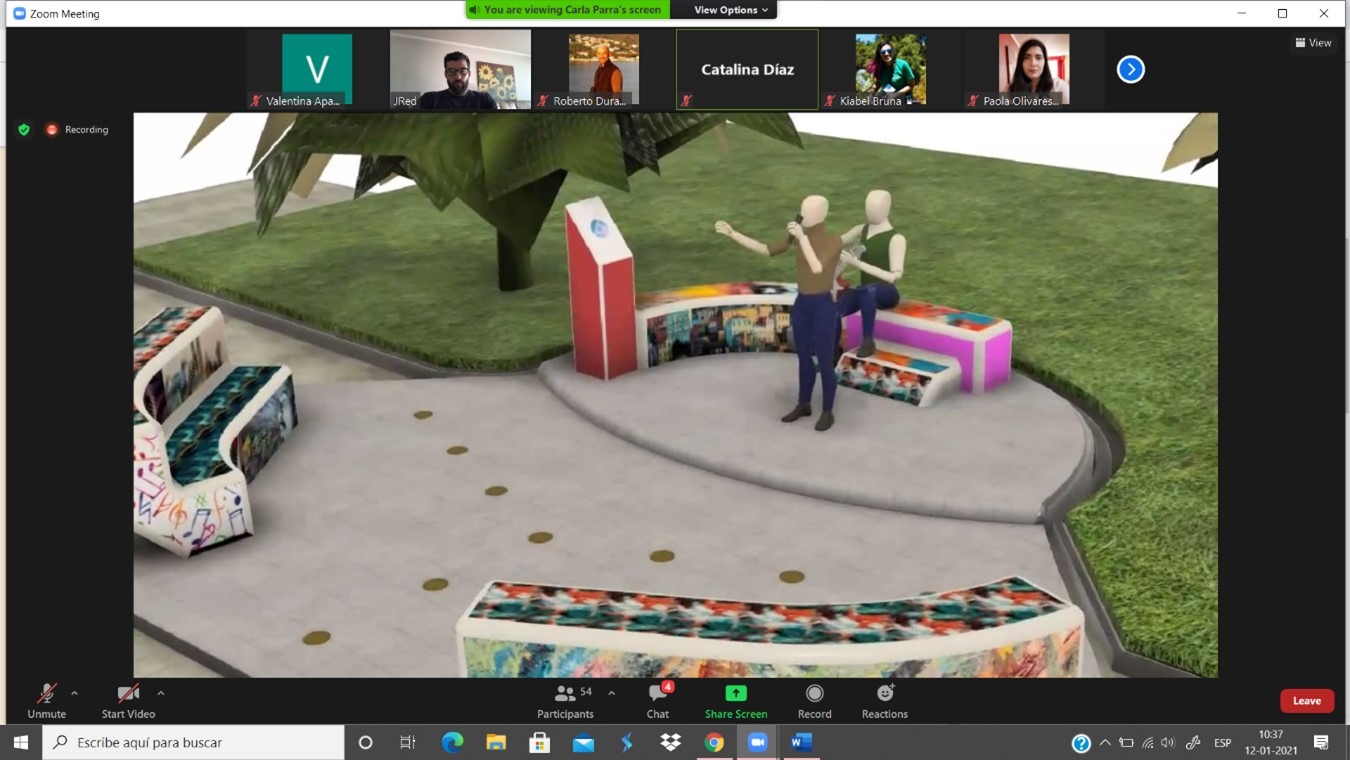Viewport: 1350px width, 760px height.
Task: Leave the meeting
Action: 1306,701
